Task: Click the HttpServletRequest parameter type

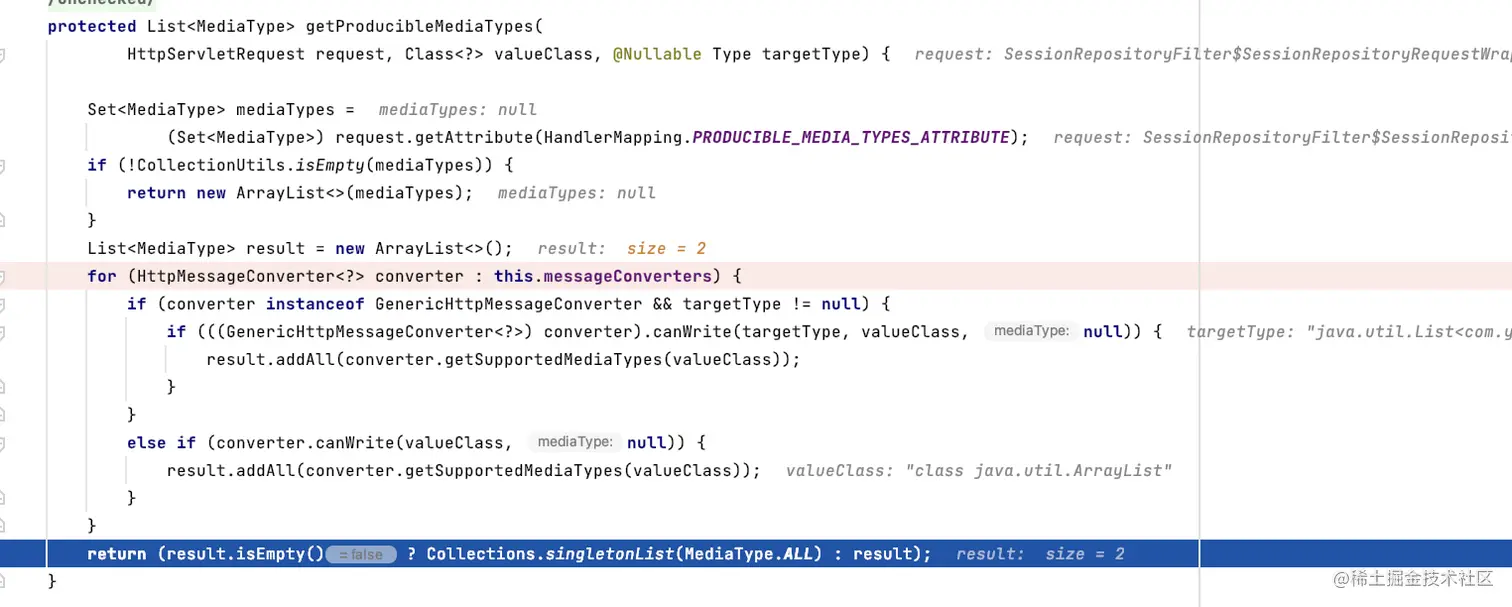Action: tap(216, 54)
